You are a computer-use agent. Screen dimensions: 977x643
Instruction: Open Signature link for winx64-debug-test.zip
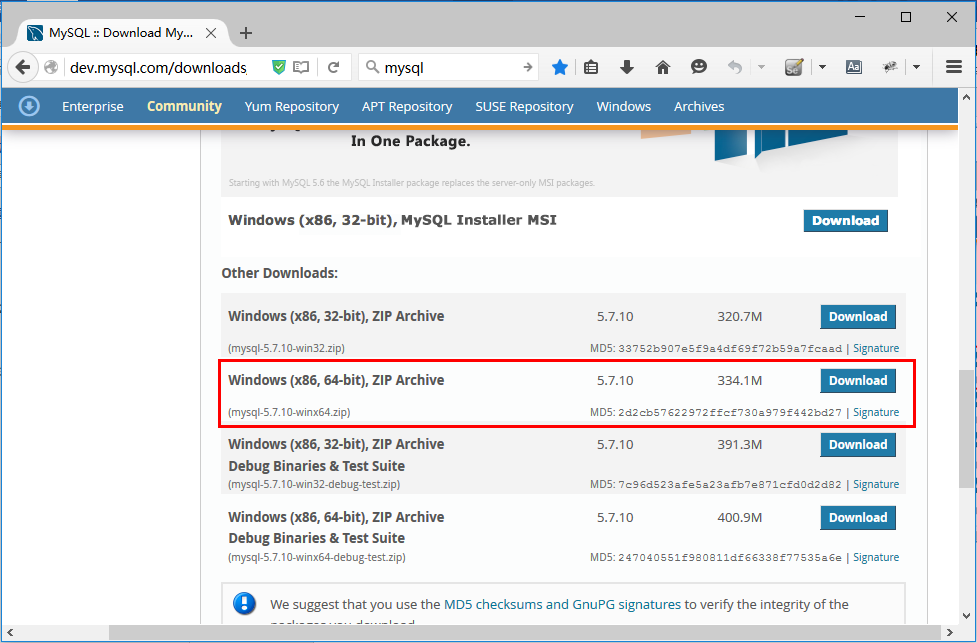(876, 558)
